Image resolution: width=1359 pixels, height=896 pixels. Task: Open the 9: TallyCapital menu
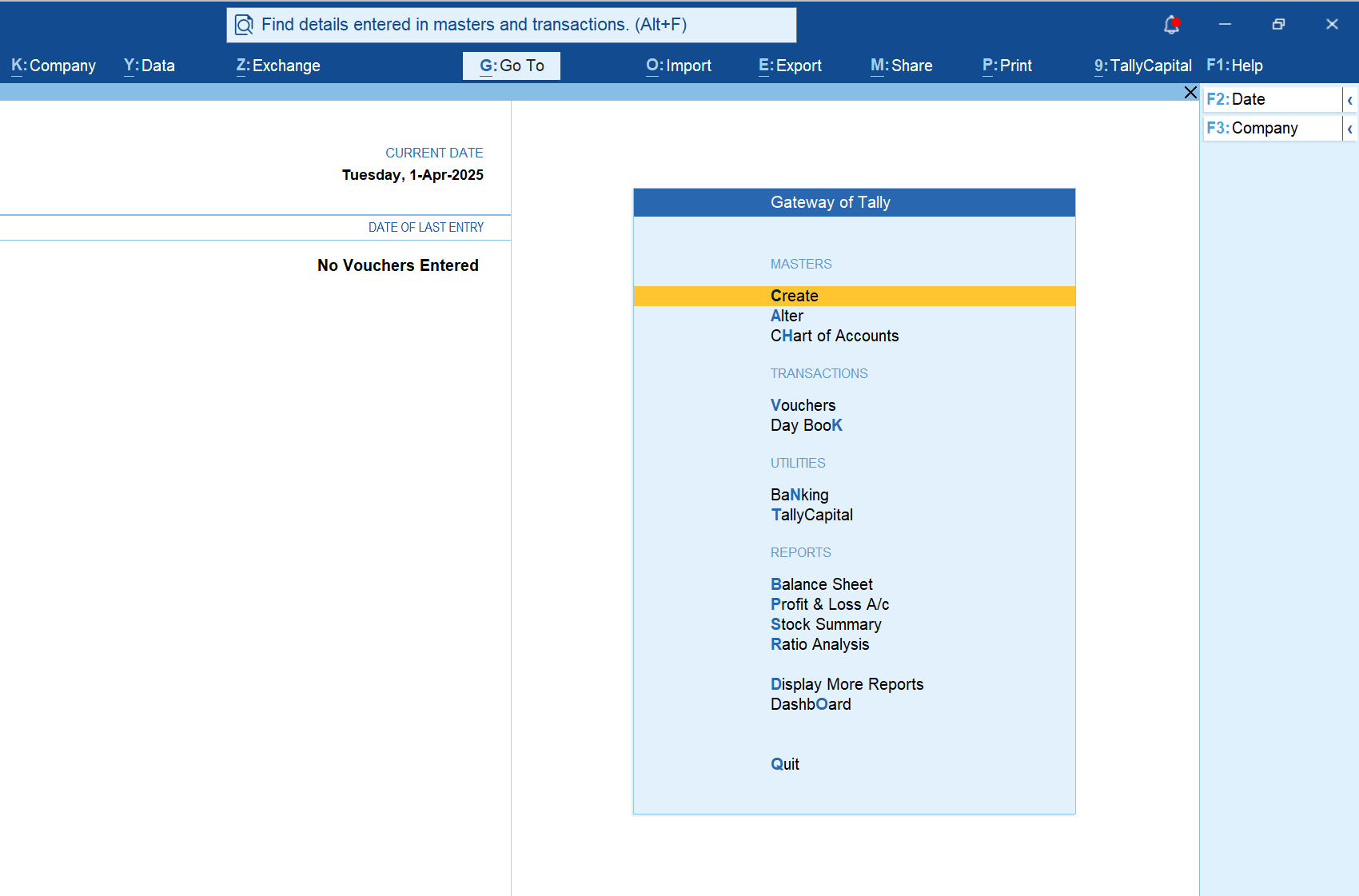(x=1142, y=66)
